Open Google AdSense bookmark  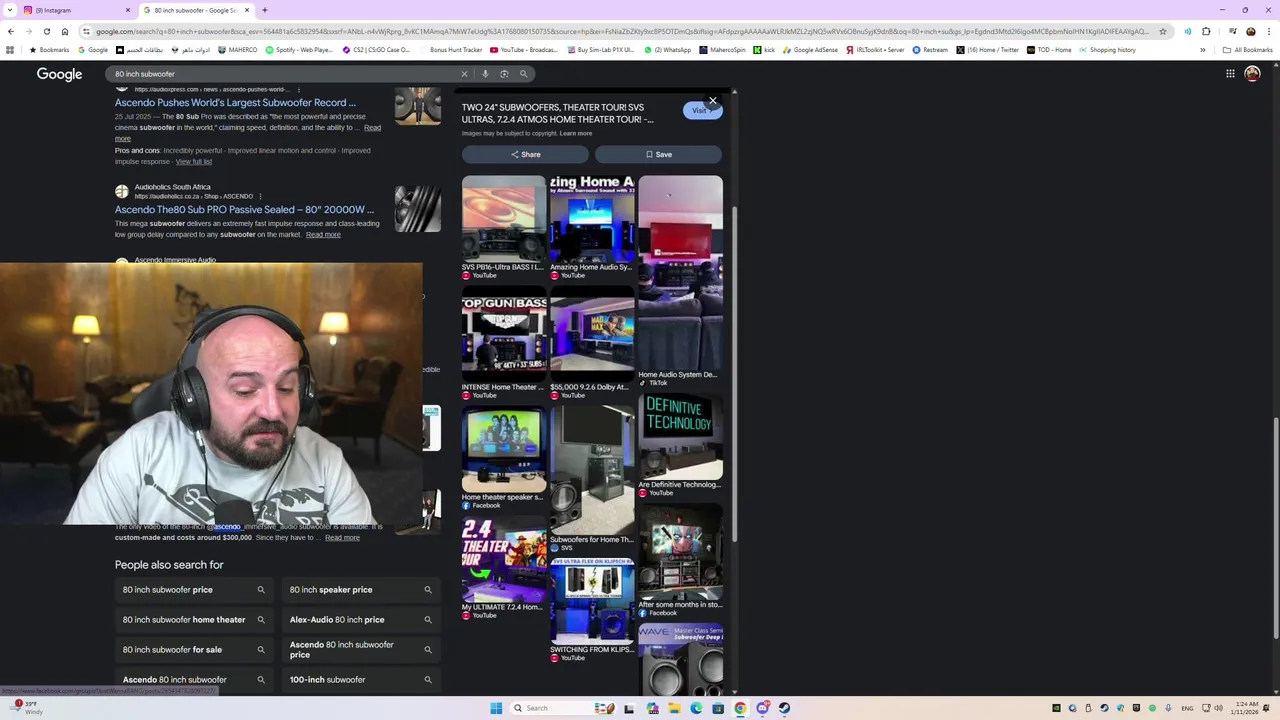coord(810,50)
